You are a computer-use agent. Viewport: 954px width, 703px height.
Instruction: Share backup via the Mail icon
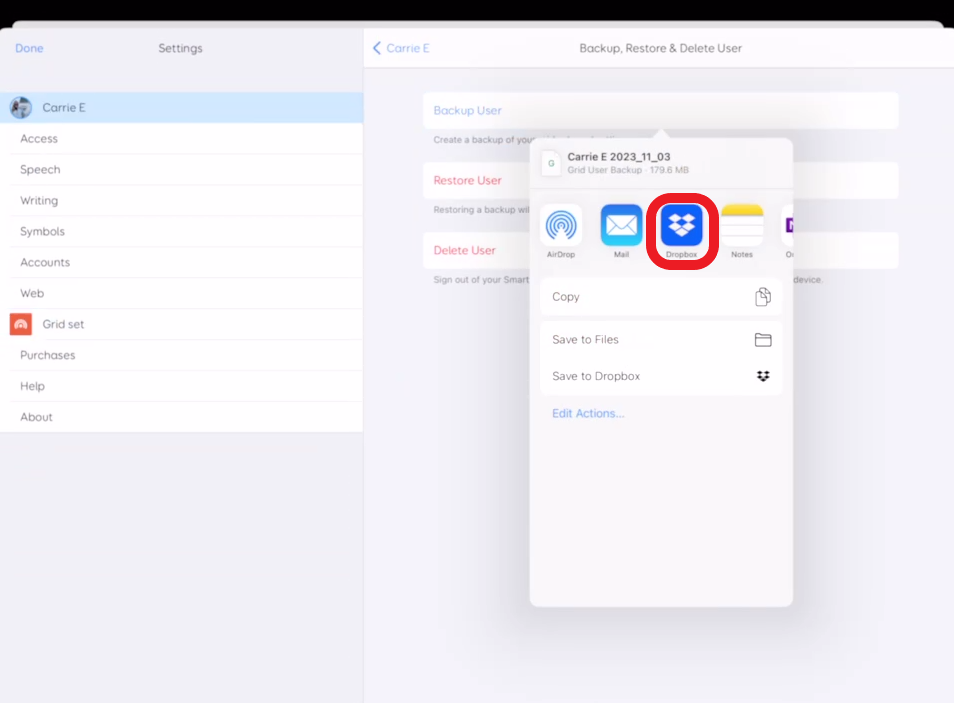[621, 225]
